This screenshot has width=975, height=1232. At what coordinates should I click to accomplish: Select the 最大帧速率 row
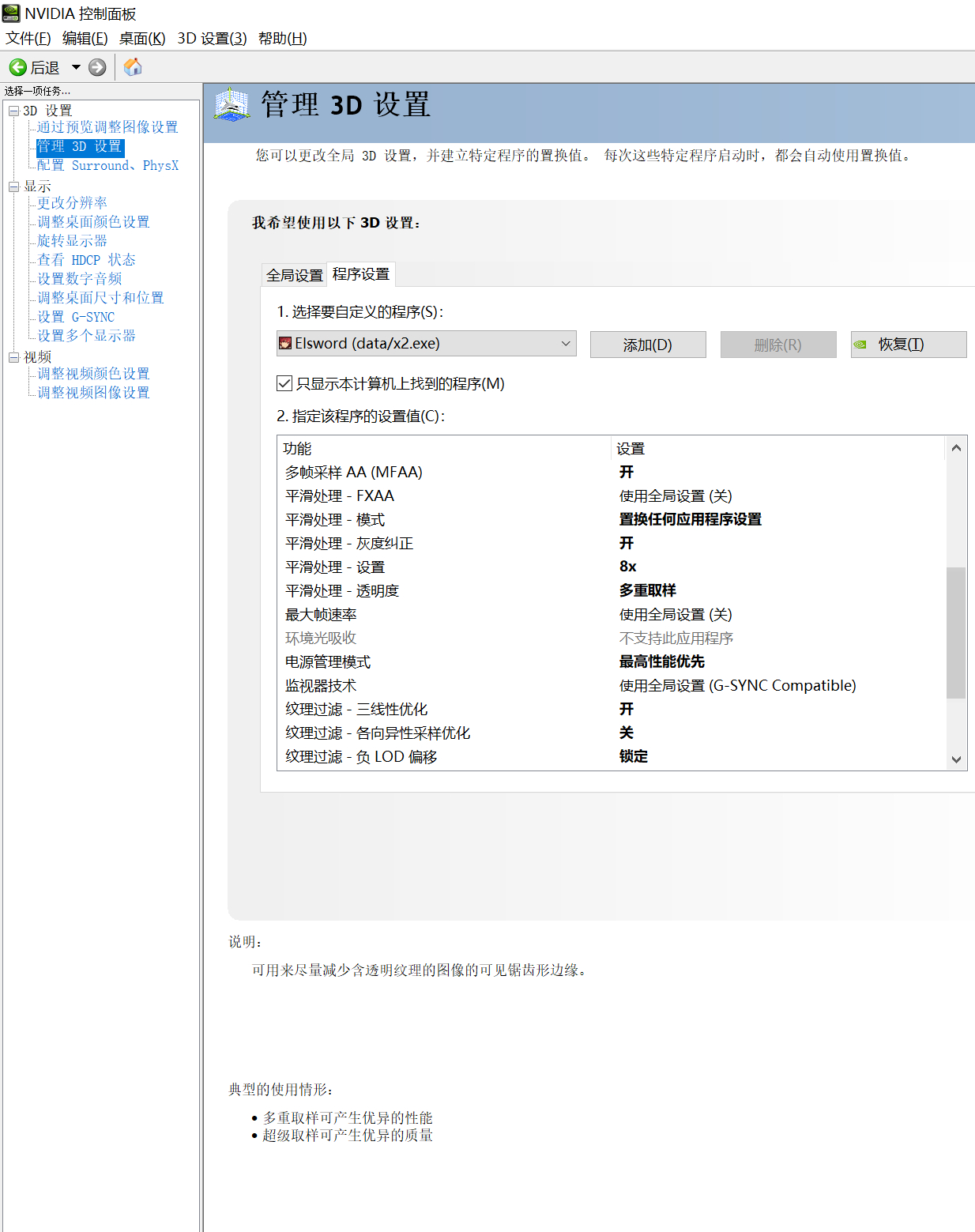click(x=612, y=614)
